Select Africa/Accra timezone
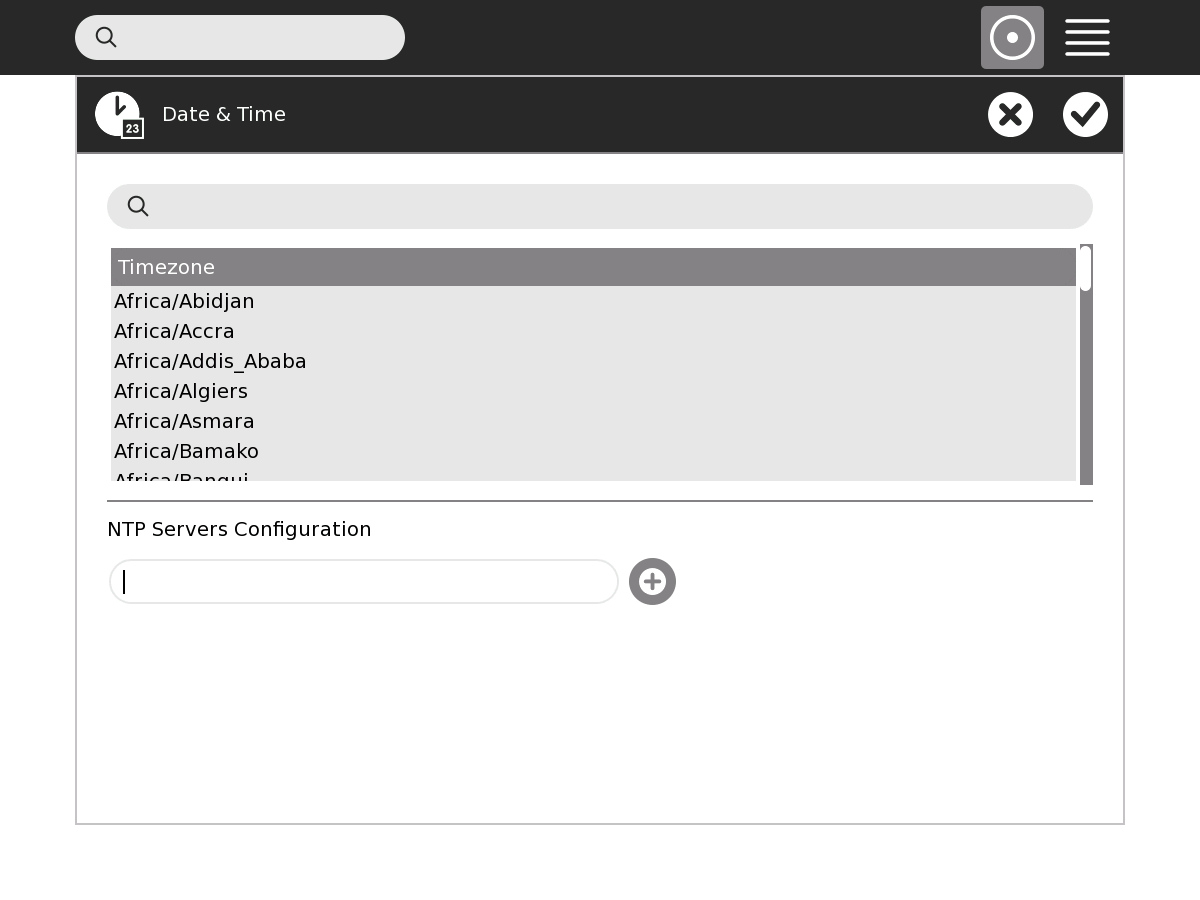This screenshot has height=900, width=1200. [x=174, y=331]
